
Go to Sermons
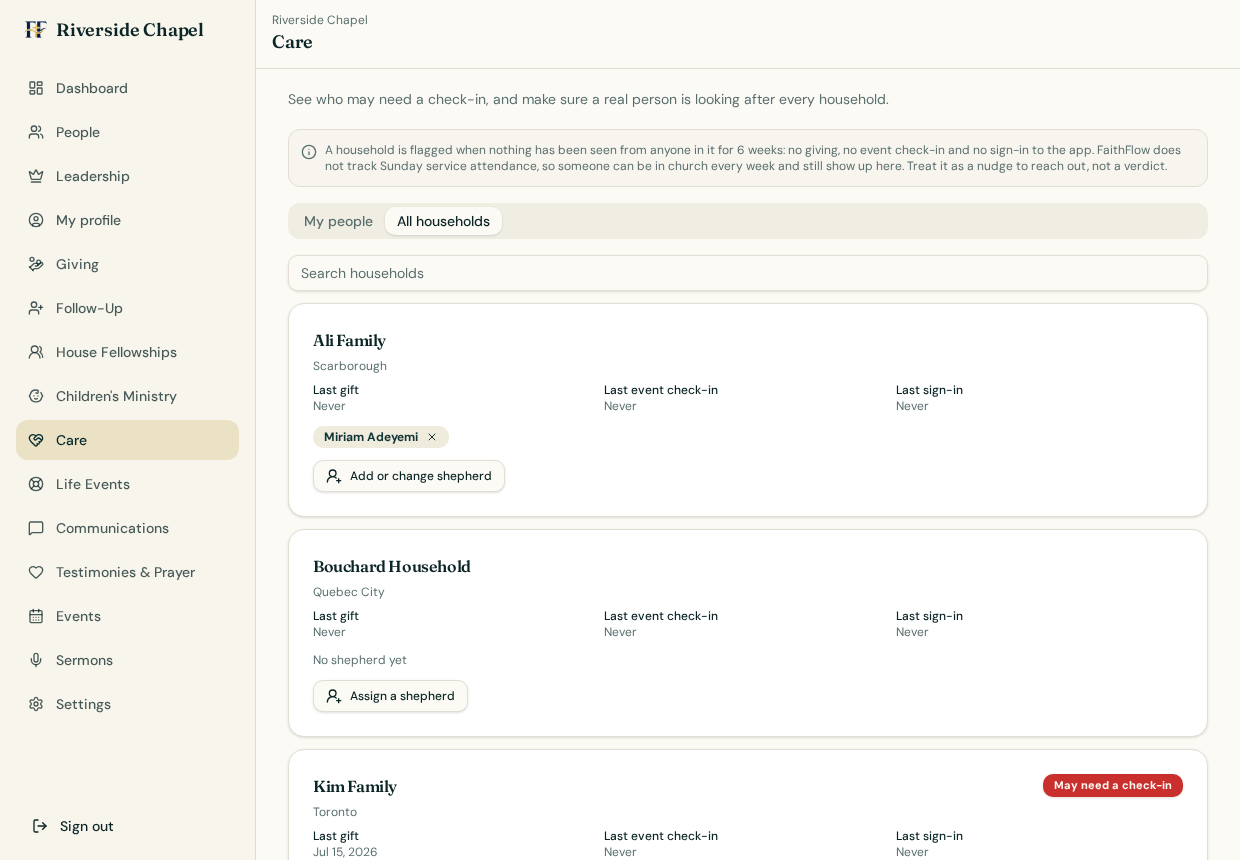coord(127,660)
